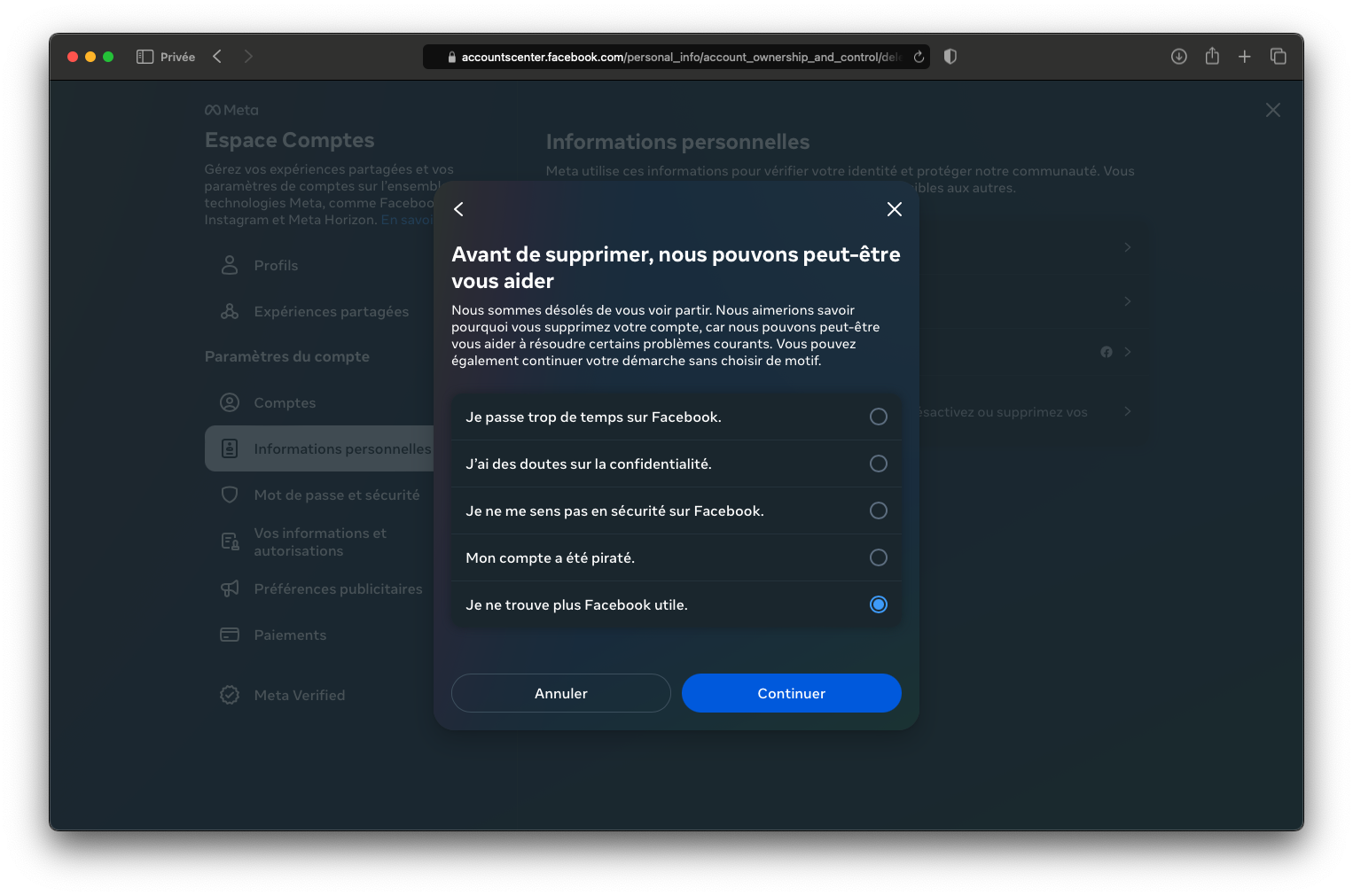
Task: Click the Meta logo
Action: [231, 110]
